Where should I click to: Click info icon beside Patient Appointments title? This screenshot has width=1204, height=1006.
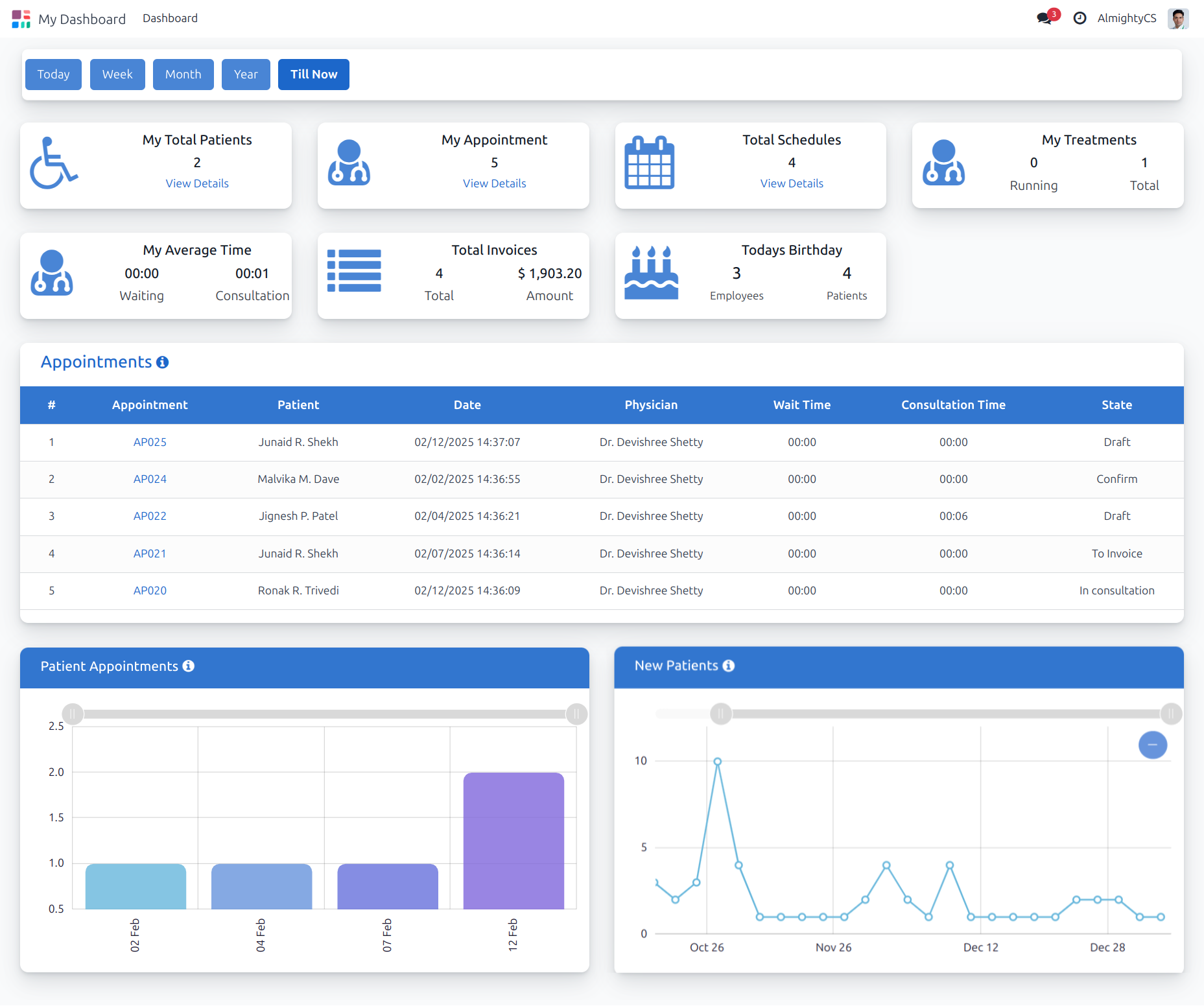point(189,666)
